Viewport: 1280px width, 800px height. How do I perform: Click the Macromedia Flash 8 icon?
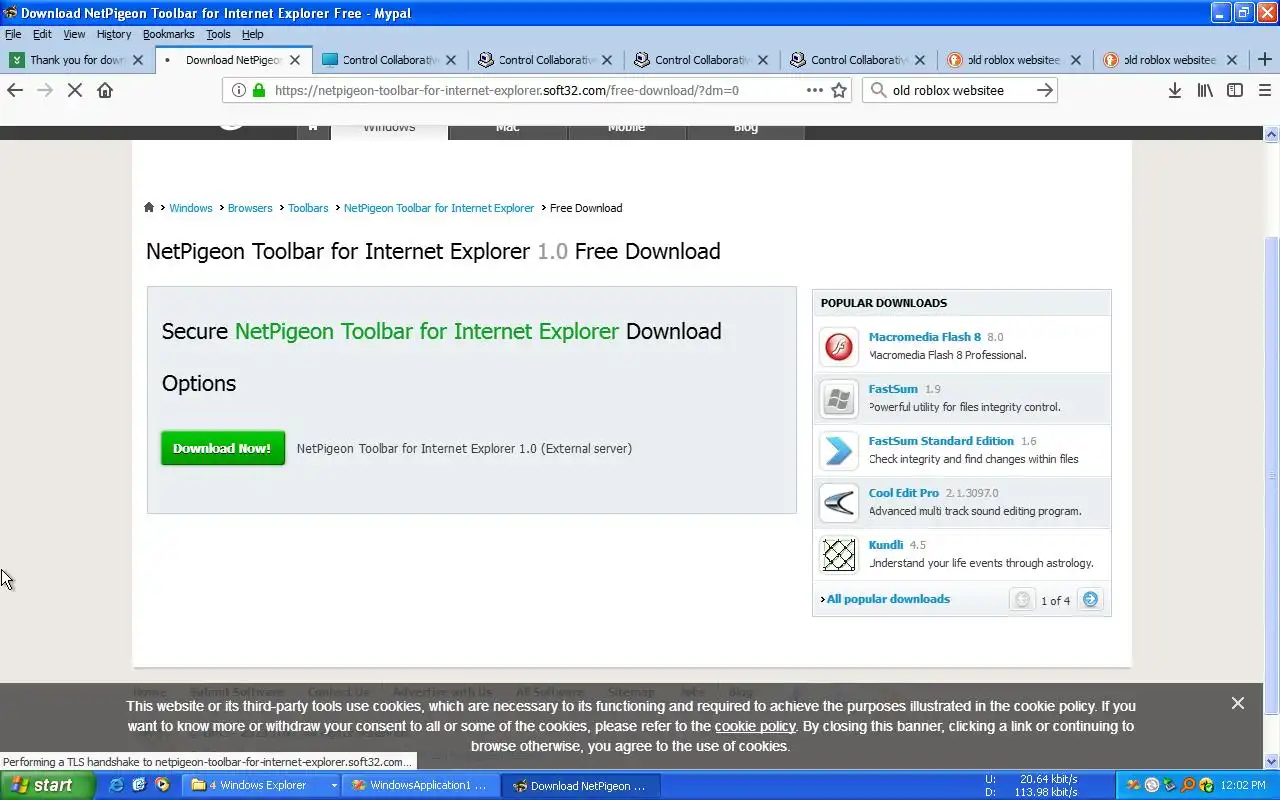(838, 347)
